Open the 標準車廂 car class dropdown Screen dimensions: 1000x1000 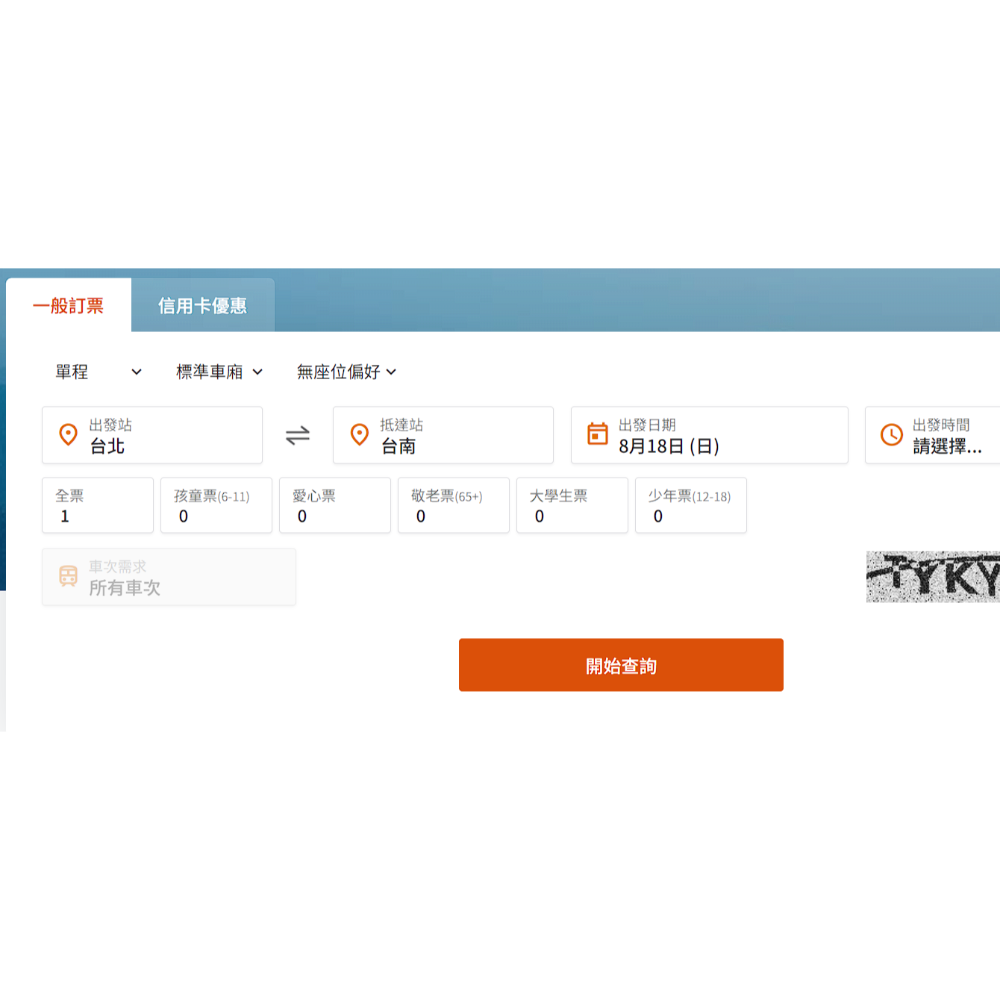point(219,372)
